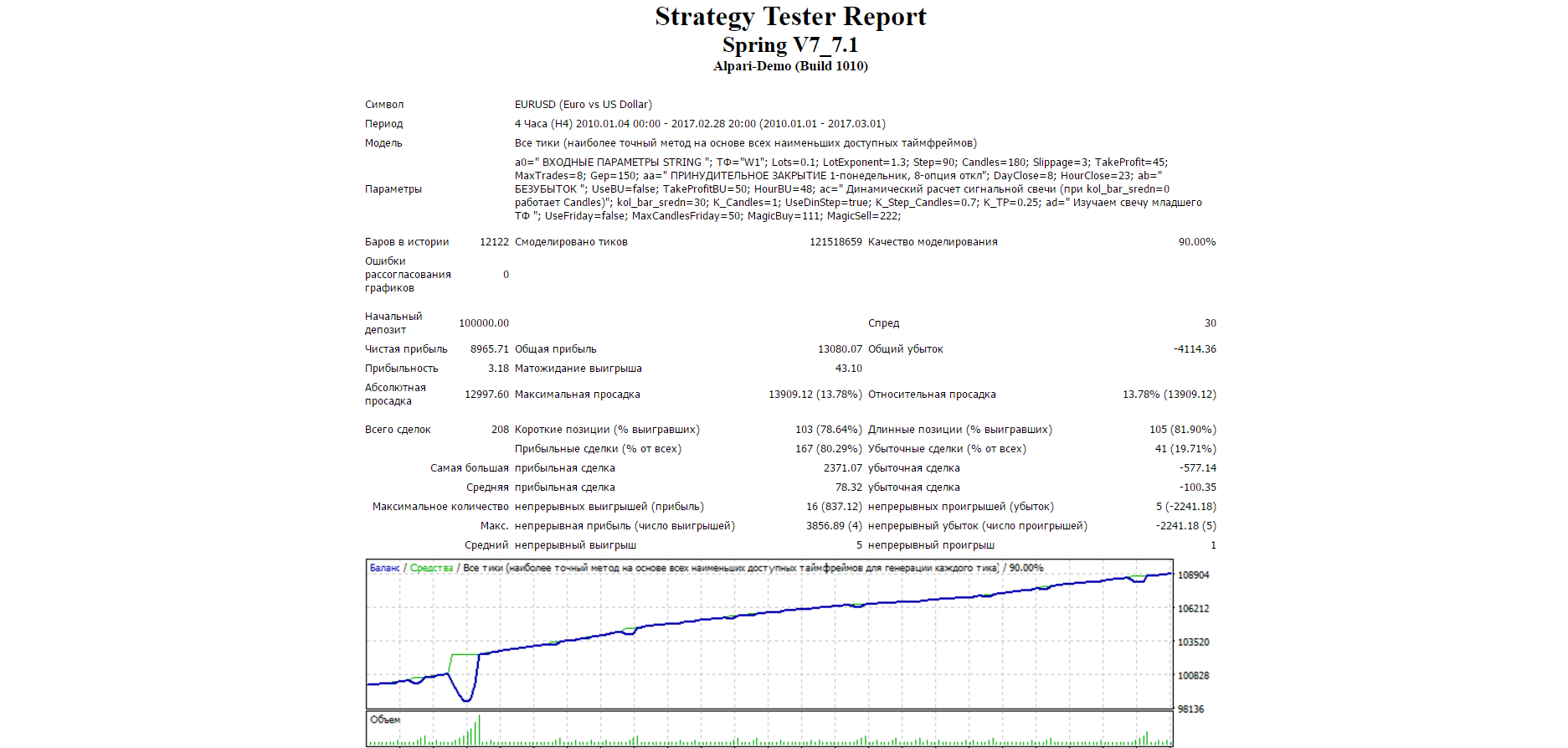The image size is (1568, 748).
Task: Click Alpari-Demo (Build 1010) text
Action: (790, 66)
